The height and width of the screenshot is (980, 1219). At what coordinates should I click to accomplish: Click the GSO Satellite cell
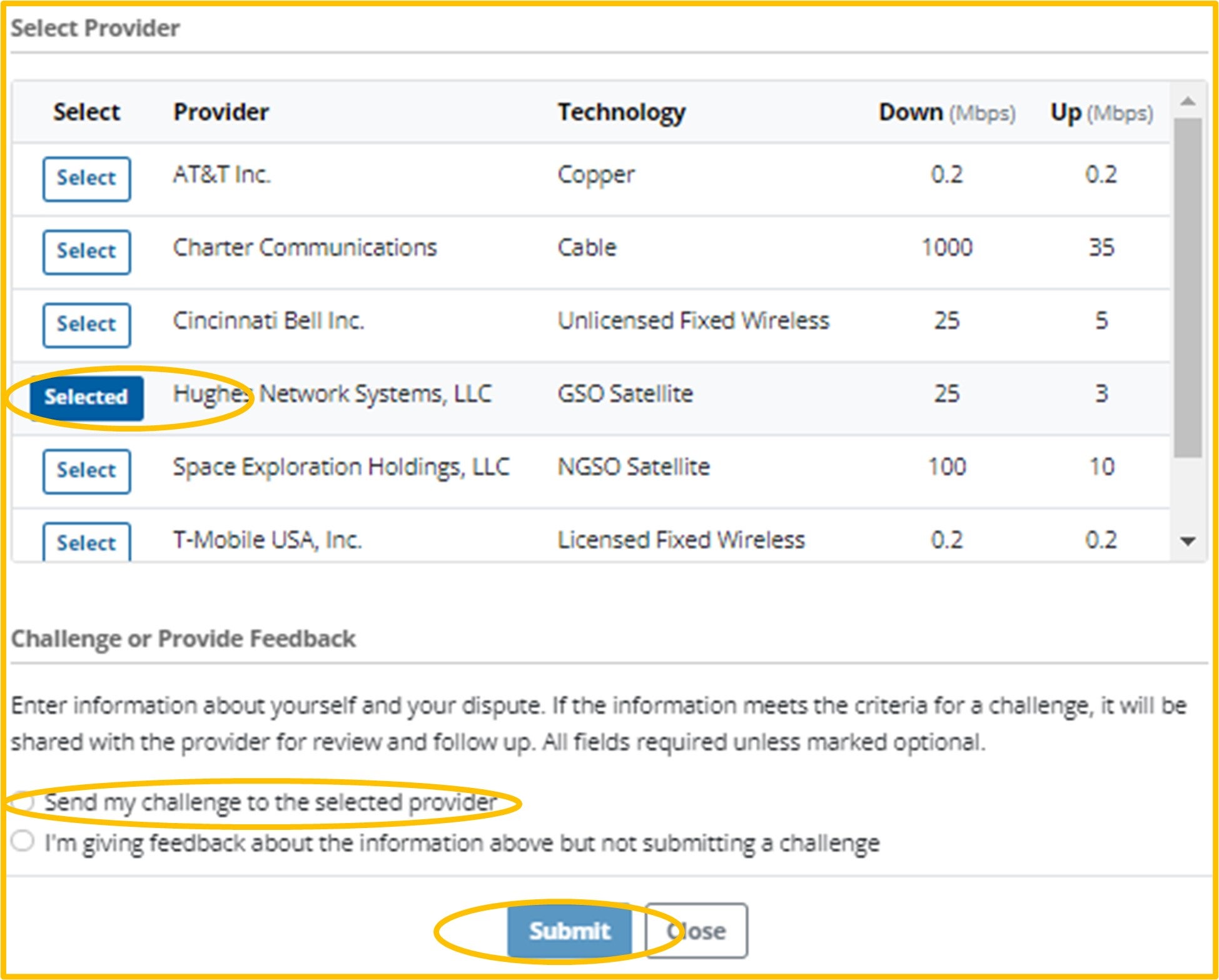625,394
